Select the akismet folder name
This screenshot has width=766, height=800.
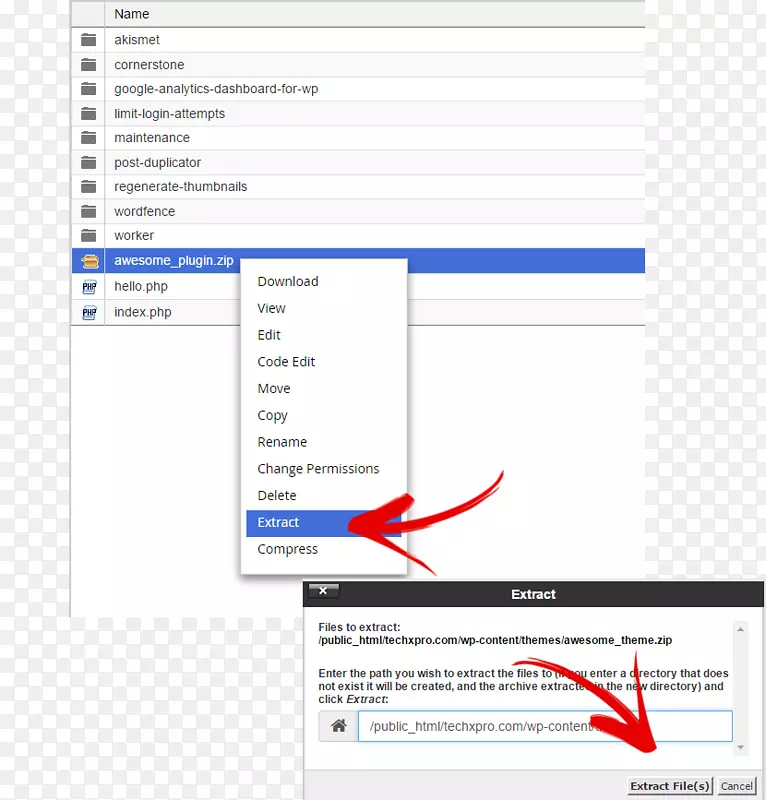(x=137, y=40)
